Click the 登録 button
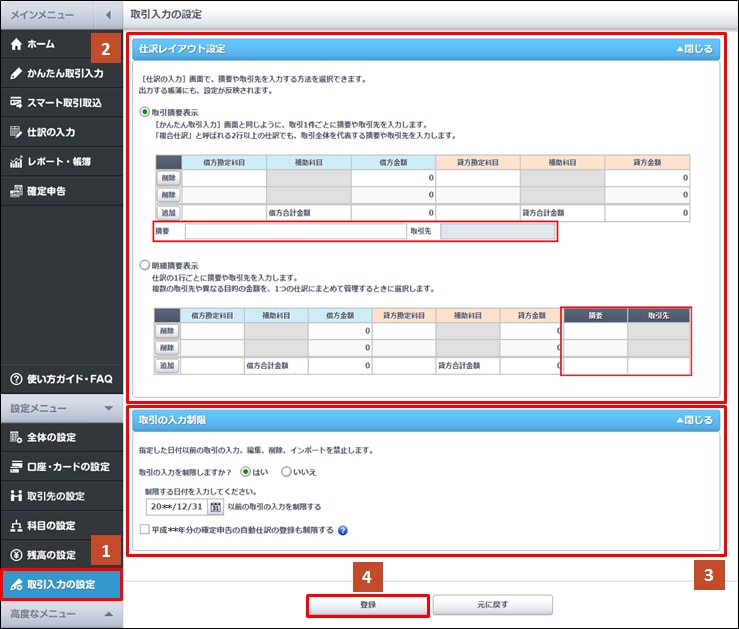739x629 pixels. tap(368, 605)
